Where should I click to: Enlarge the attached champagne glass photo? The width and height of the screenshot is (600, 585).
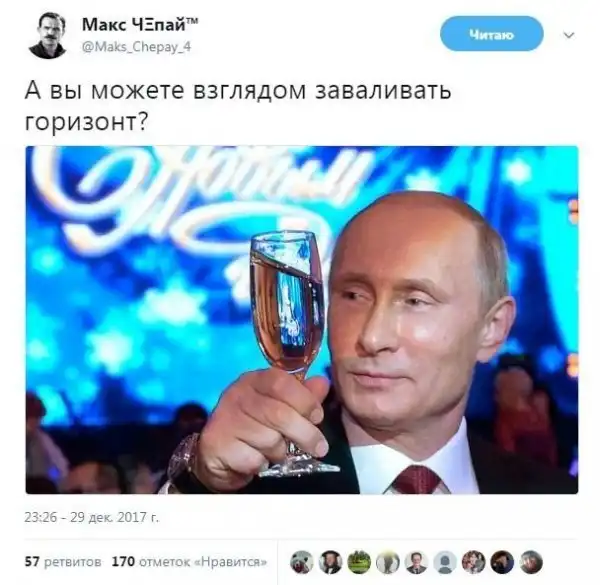(302, 320)
